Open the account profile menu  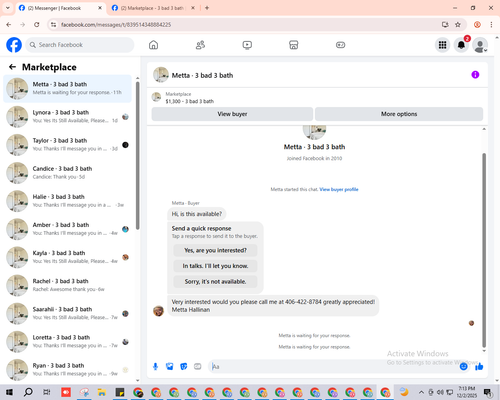(480, 45)
